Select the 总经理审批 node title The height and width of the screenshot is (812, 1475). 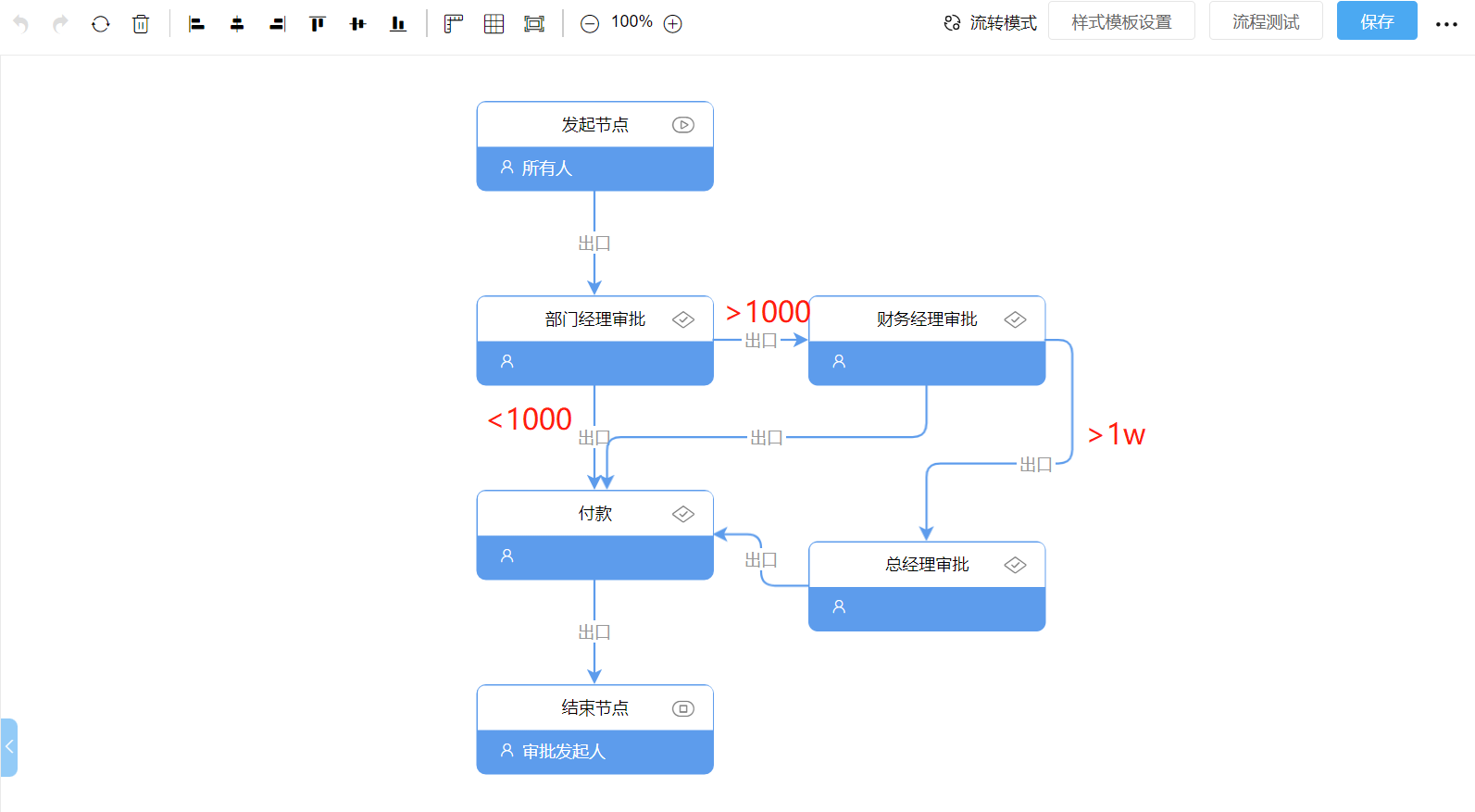(x=927, y=565)
